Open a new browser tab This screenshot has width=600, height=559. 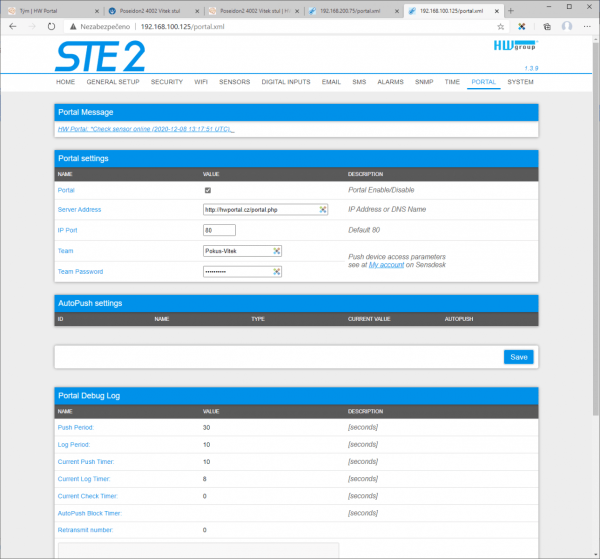click(x=511, y=10)
